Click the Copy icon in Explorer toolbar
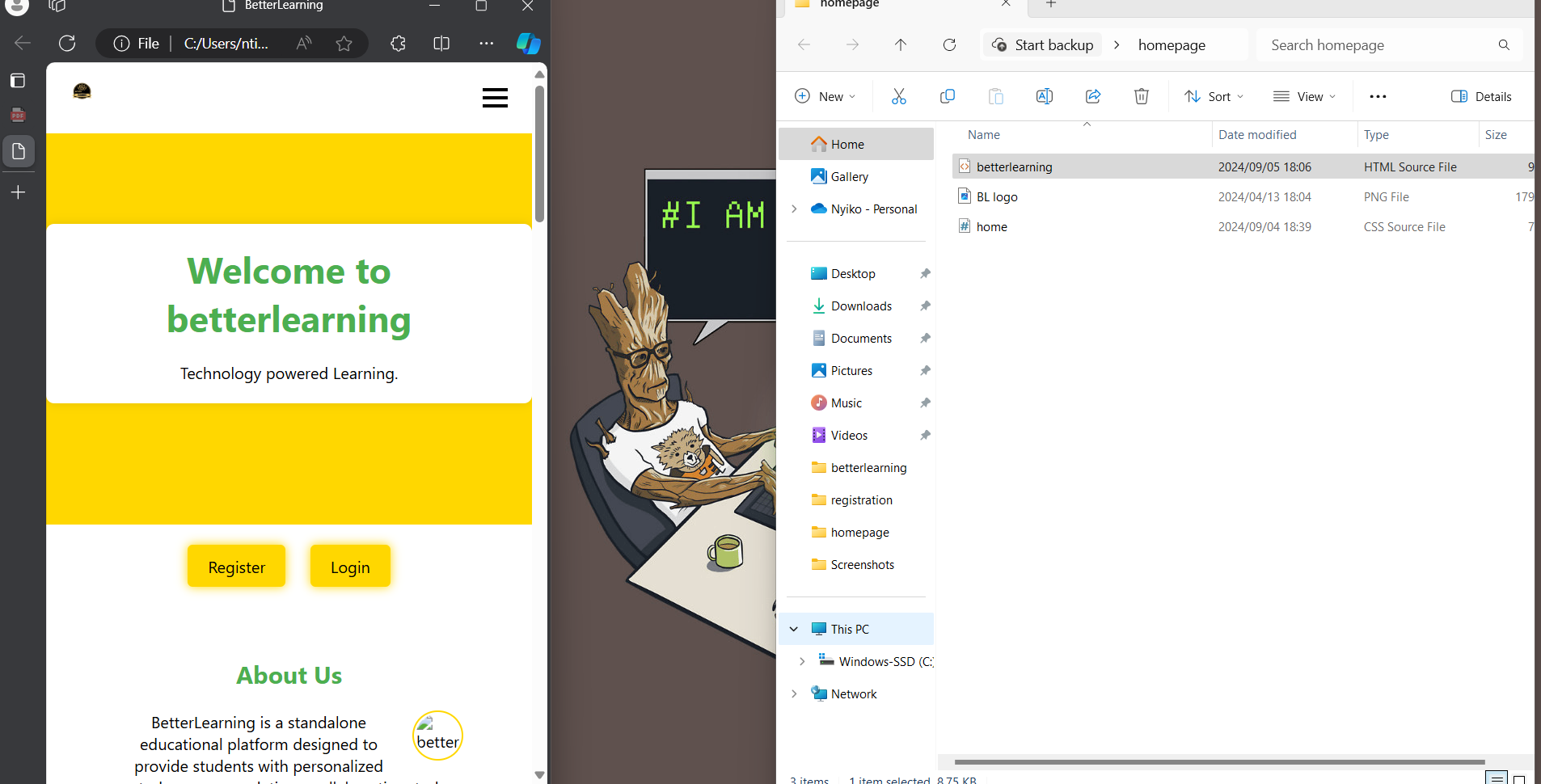This screenshot has width=1541, height=784. (947, 96)
